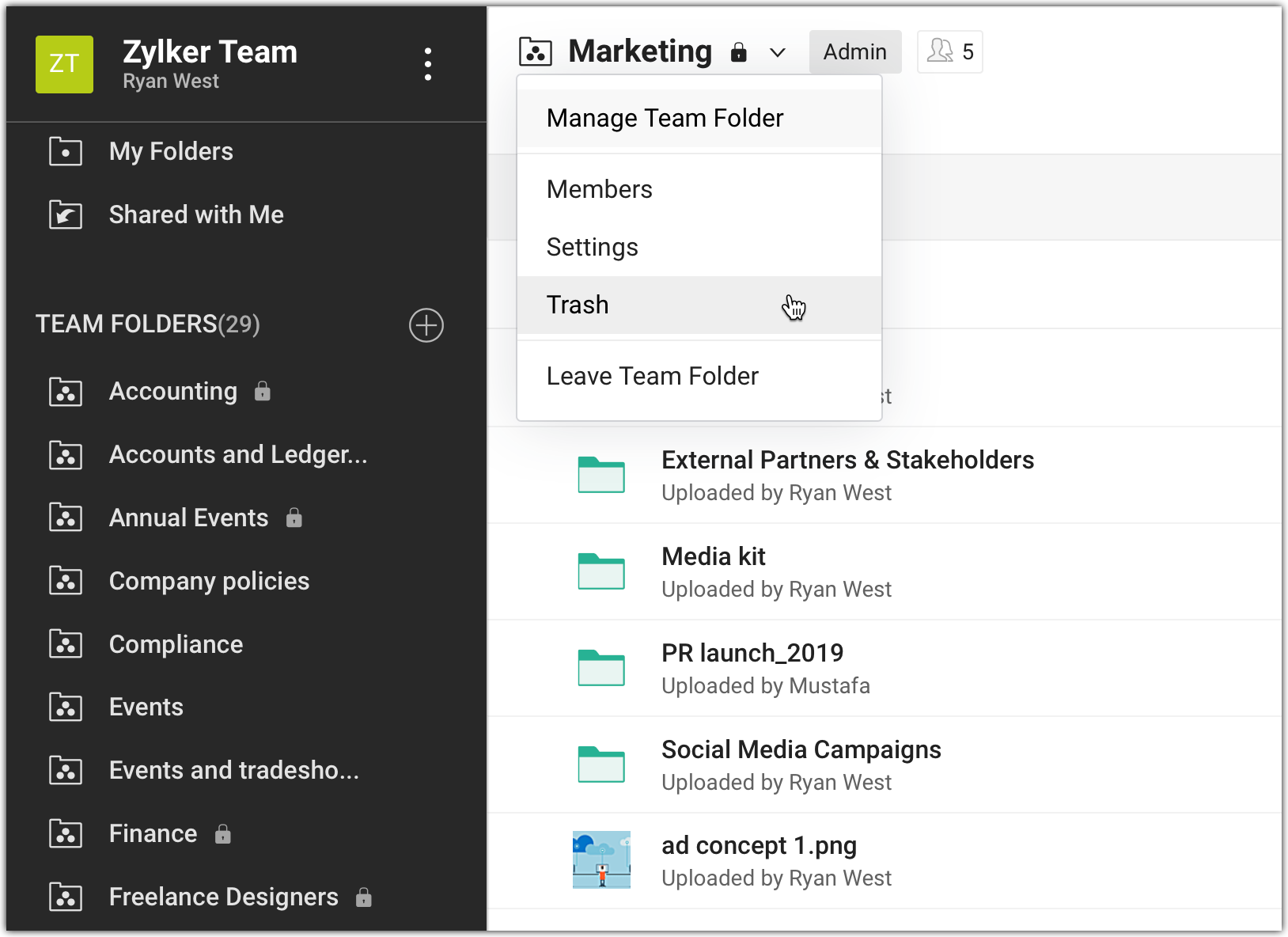Click the members count icon showing 5

949,52
